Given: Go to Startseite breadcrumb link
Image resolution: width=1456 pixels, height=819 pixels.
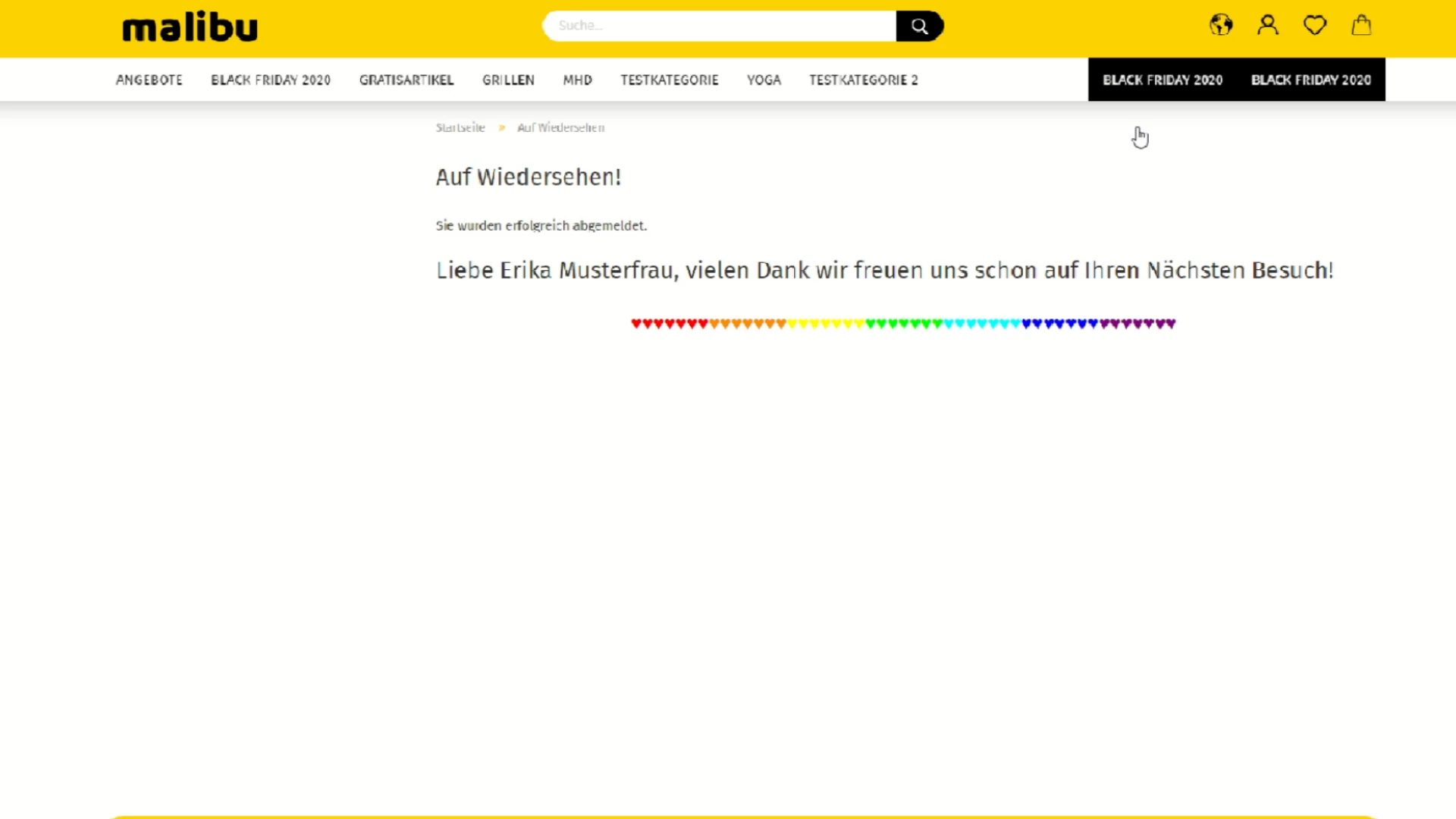Looking at the screenshot, I should pos(460,127).
